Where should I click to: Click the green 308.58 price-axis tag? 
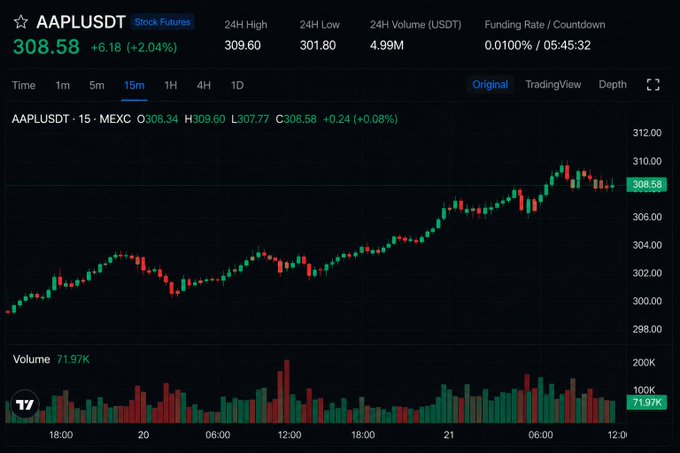click(x=647, y=185)
